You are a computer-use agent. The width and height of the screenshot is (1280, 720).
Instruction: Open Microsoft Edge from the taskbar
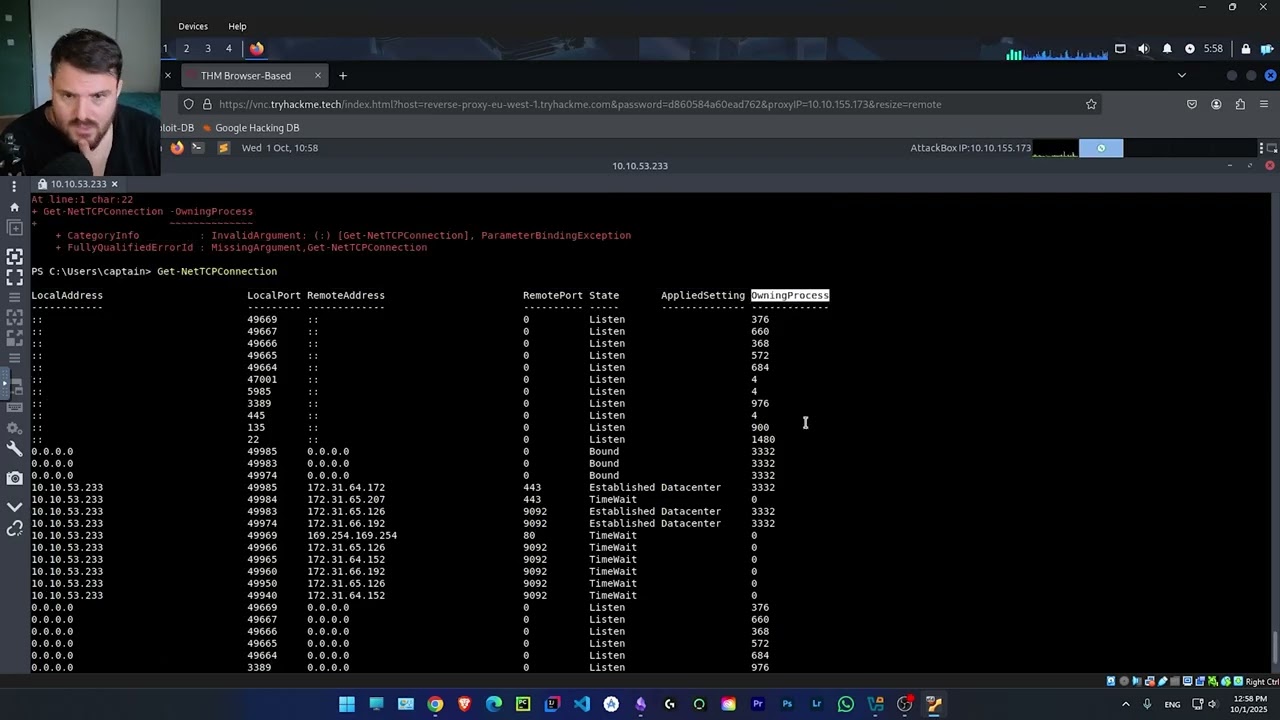[x=494, y=704]
